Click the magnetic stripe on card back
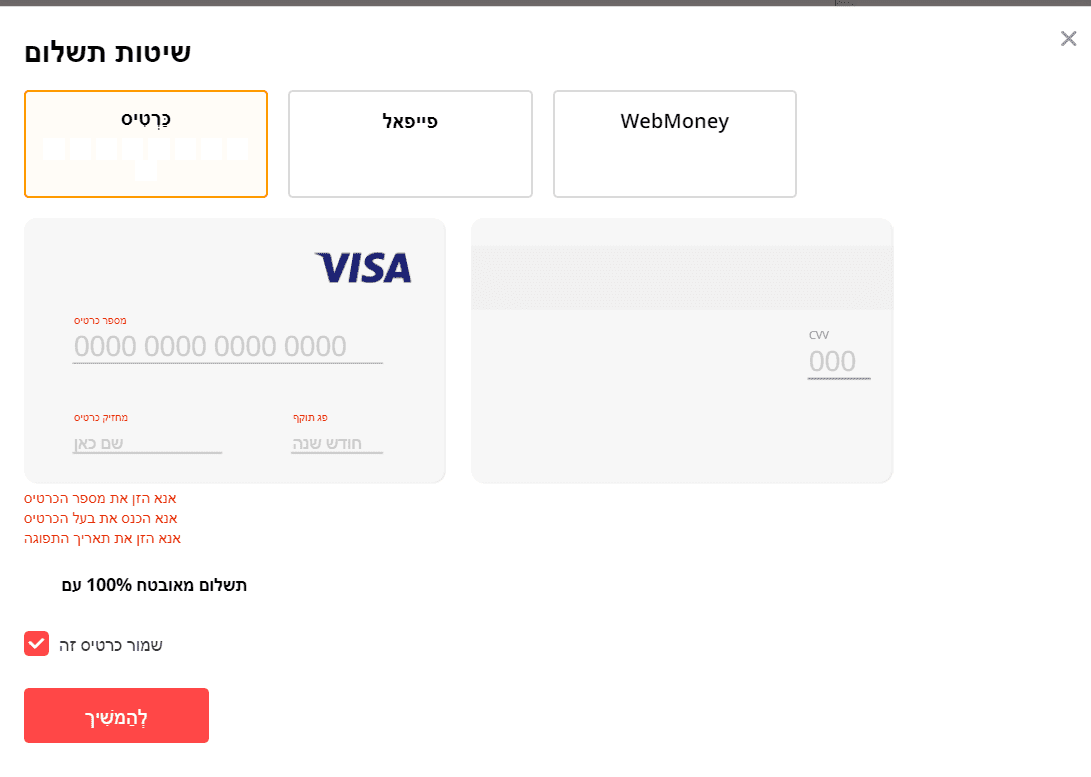 point(681,277)
